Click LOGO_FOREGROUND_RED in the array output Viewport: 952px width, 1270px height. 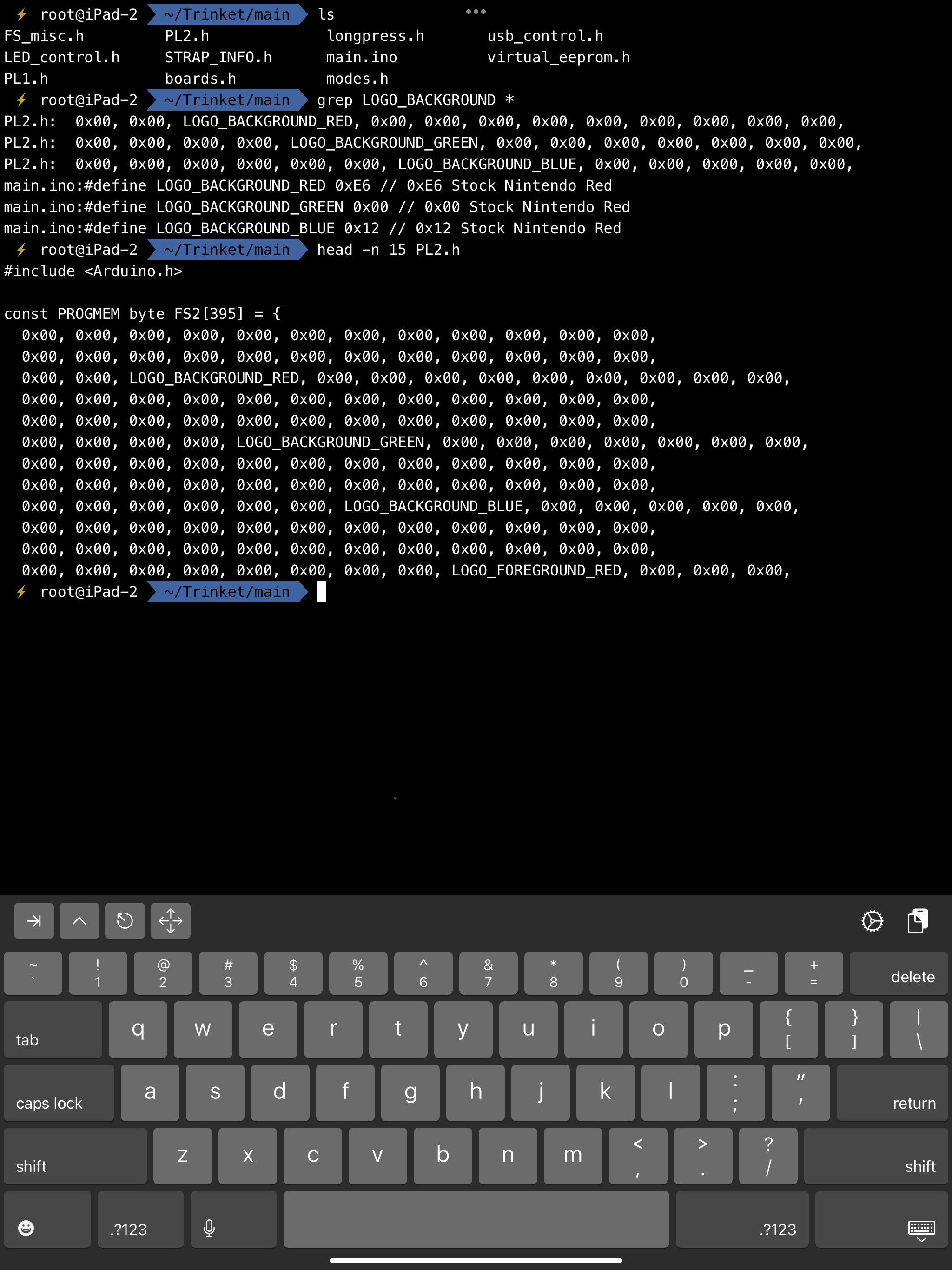[x=536, y=571]
